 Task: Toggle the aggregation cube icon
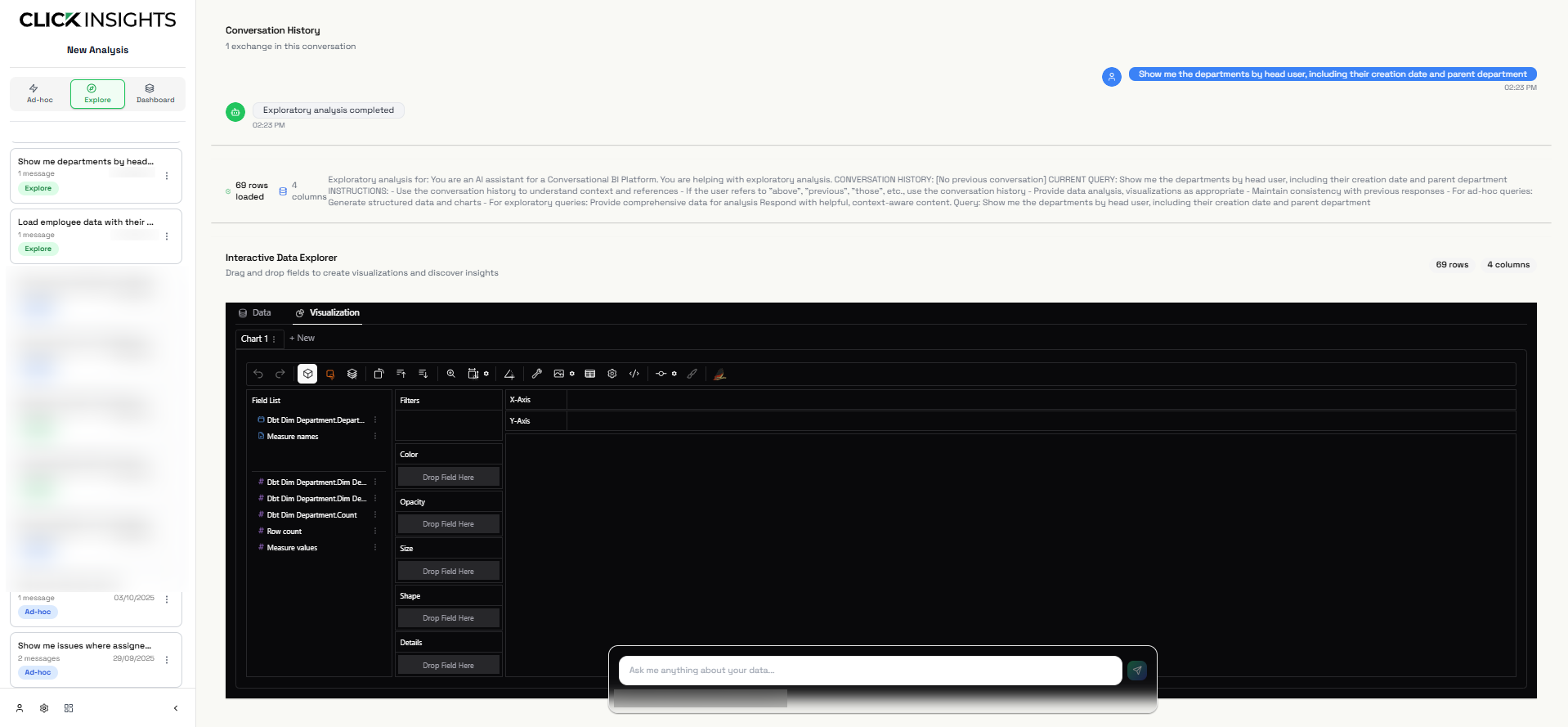tap(307, 374)
